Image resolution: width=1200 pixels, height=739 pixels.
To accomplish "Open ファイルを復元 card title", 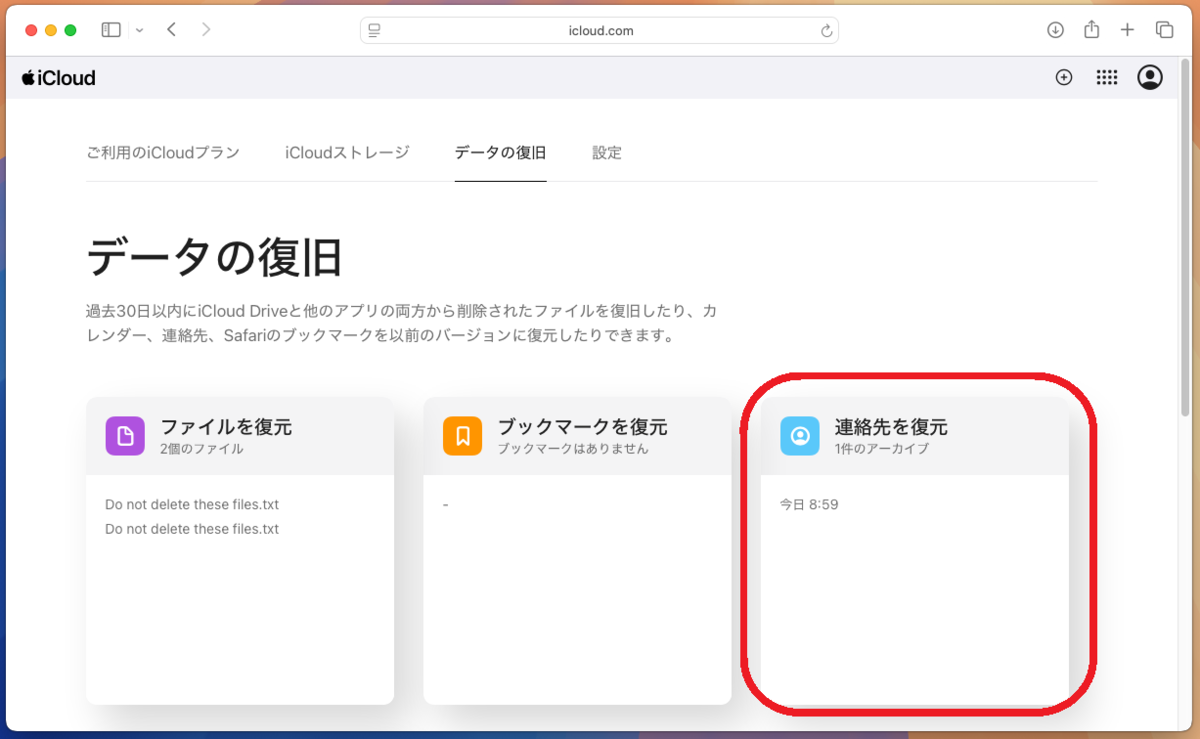I will pyautogui.click(x=226, y=427).
